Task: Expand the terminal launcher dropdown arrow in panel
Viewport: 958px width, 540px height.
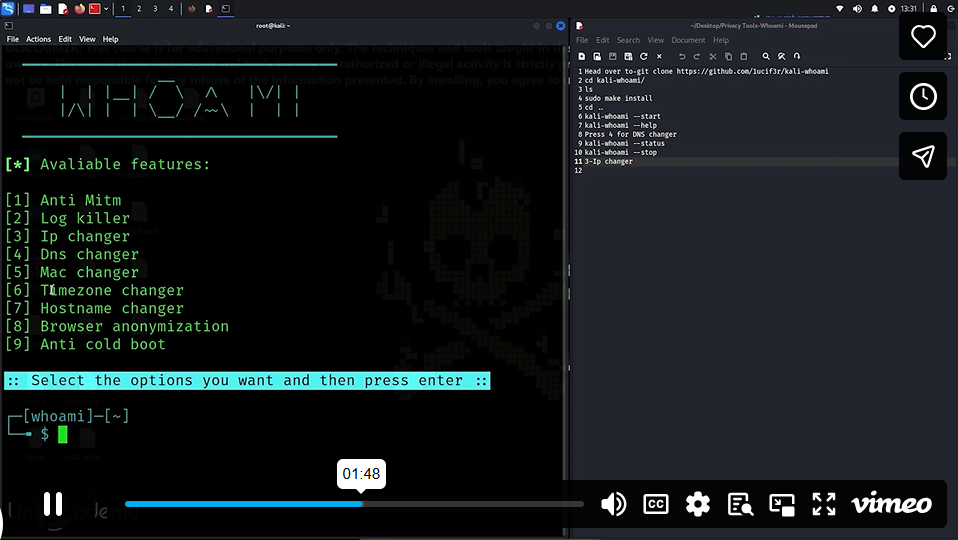Action: (106, 8)
